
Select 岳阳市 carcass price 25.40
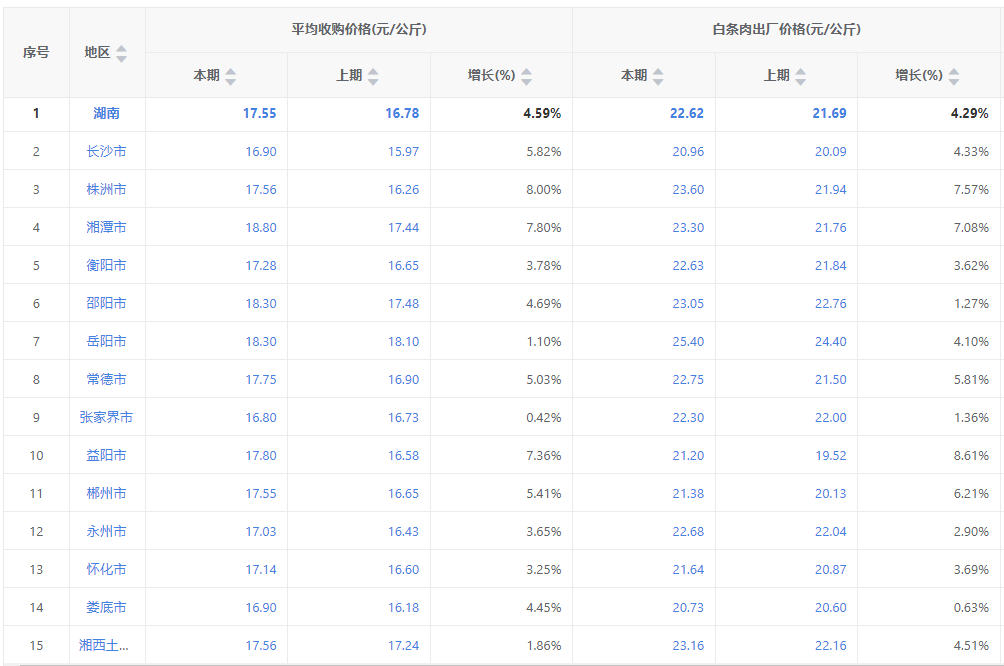688,341
